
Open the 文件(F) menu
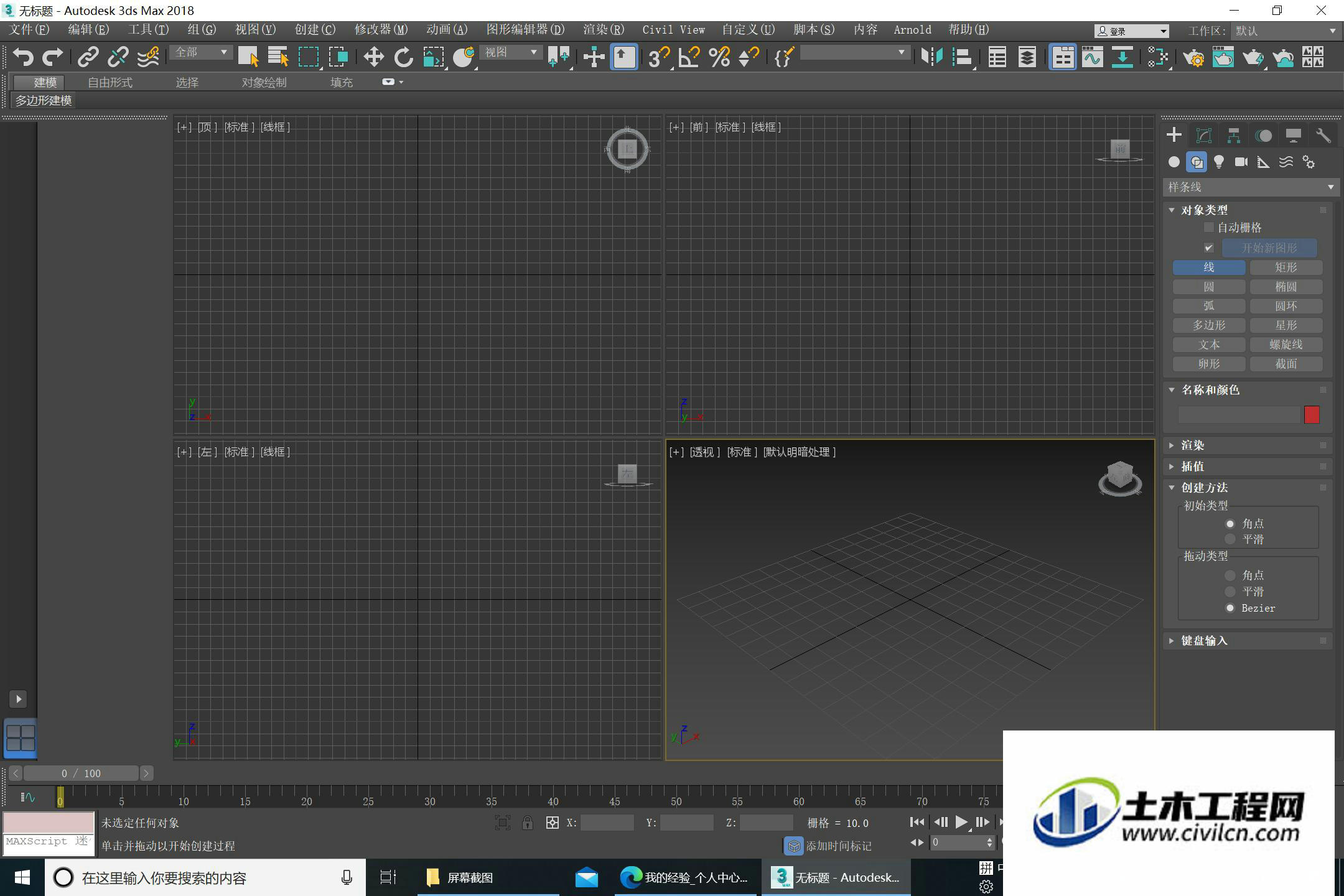[x=29, y=30]
